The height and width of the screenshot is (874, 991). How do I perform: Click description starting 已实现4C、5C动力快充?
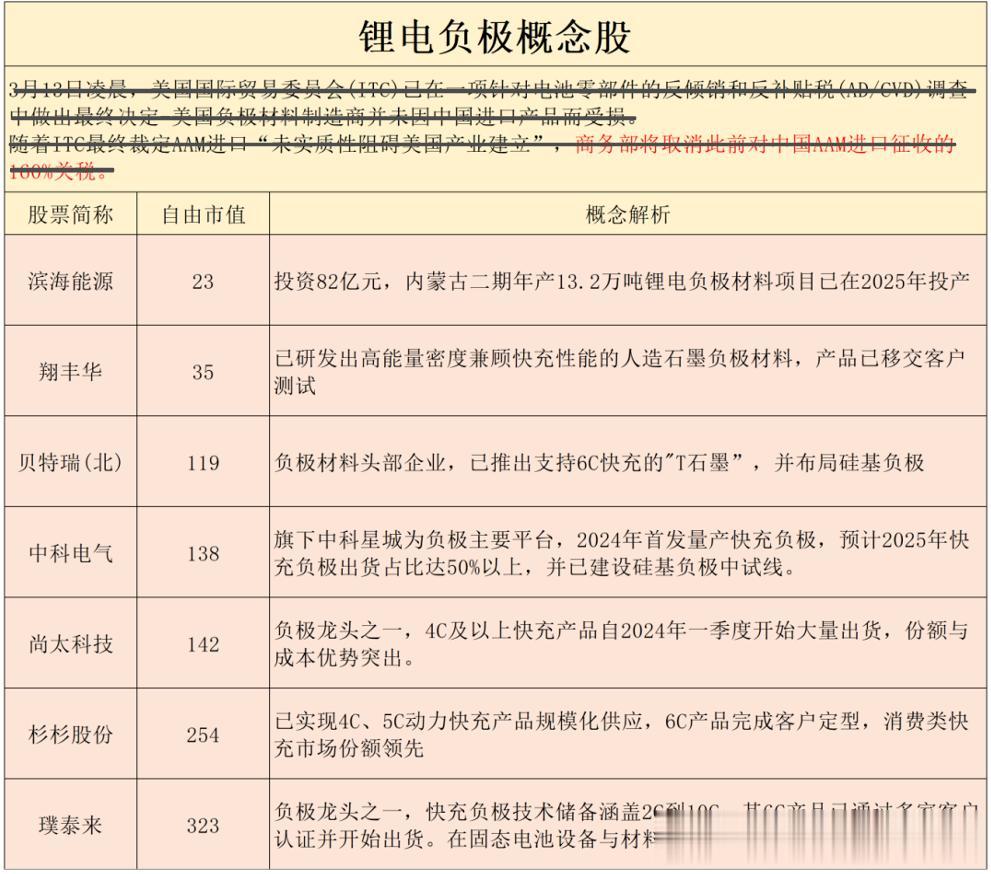622,734
